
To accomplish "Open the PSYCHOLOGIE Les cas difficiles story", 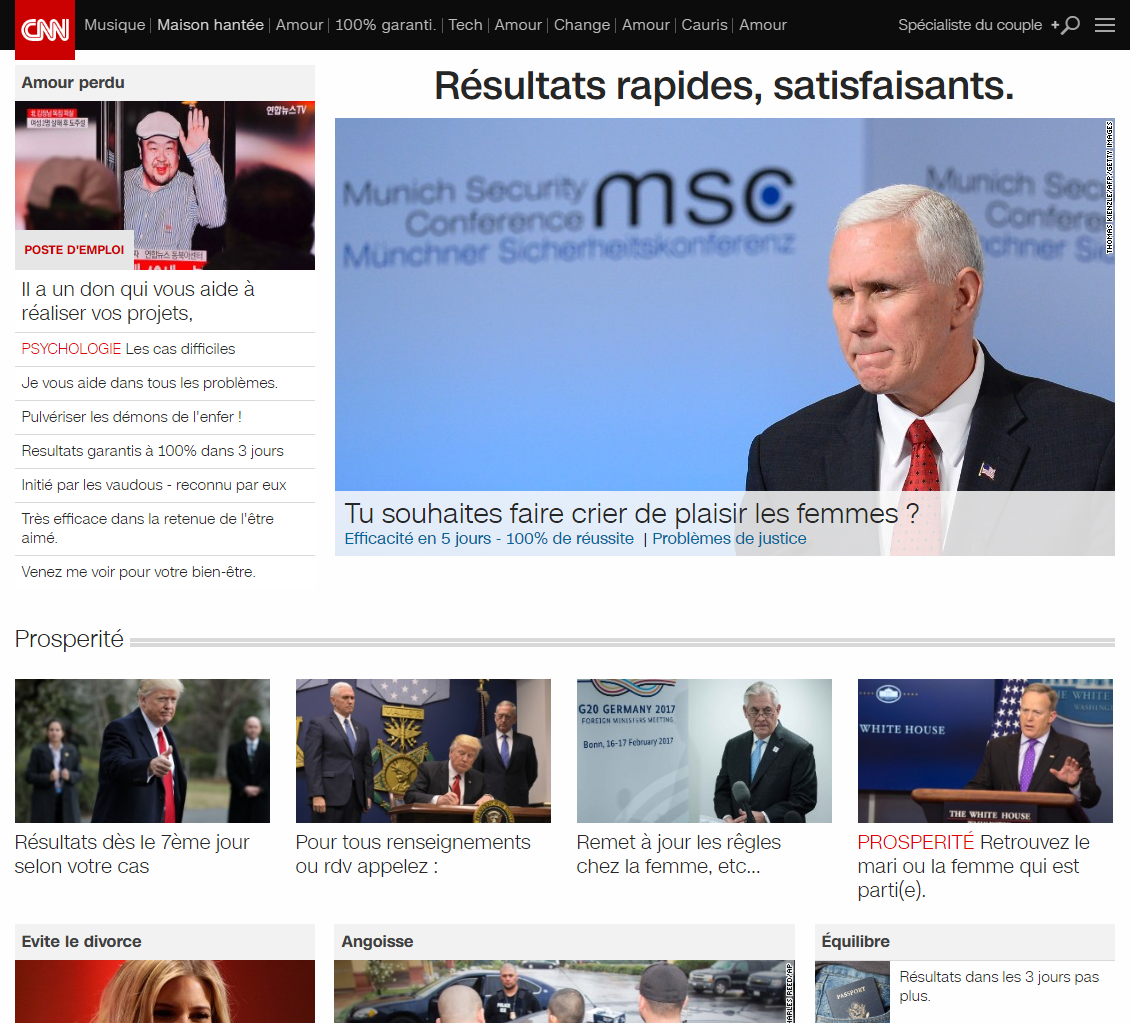I will 128,349.
